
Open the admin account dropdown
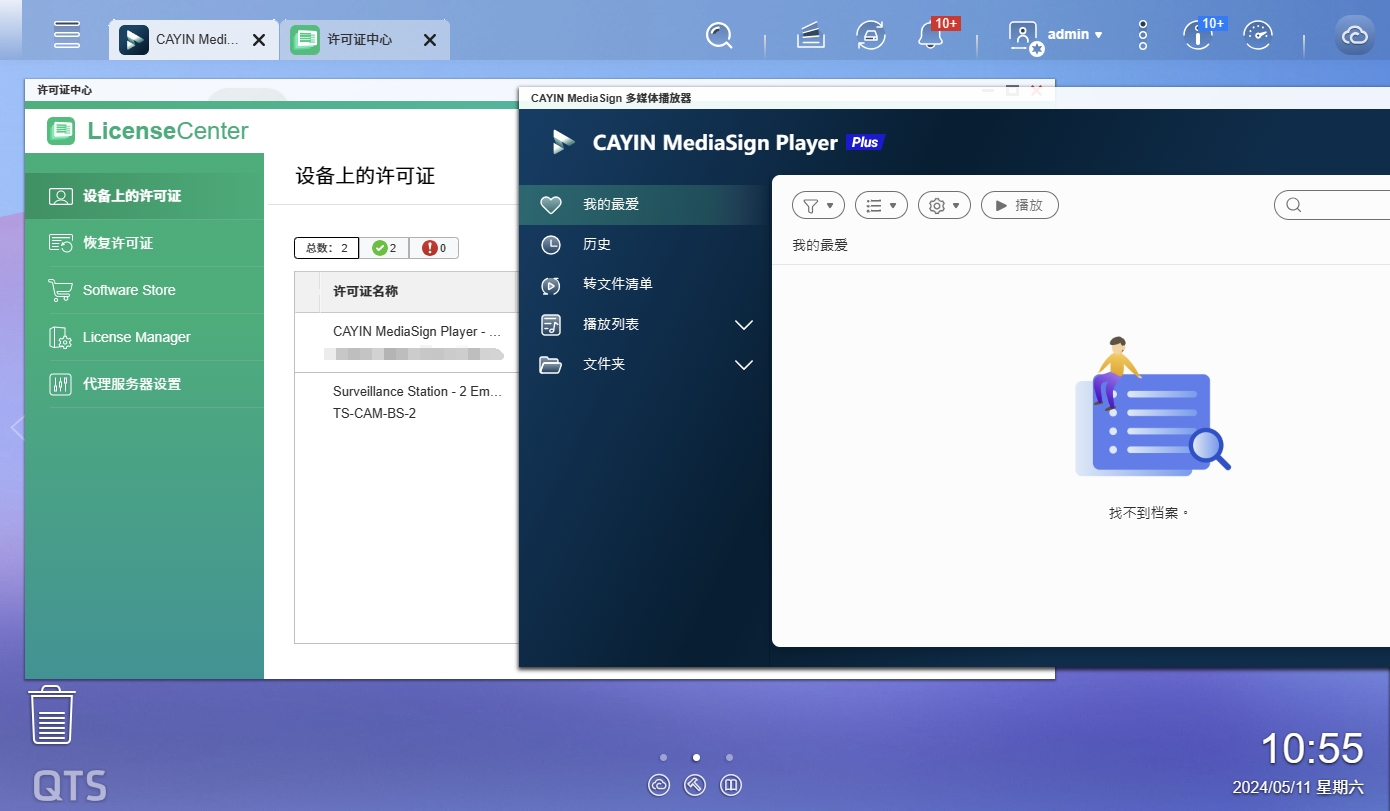[1075, 34]
